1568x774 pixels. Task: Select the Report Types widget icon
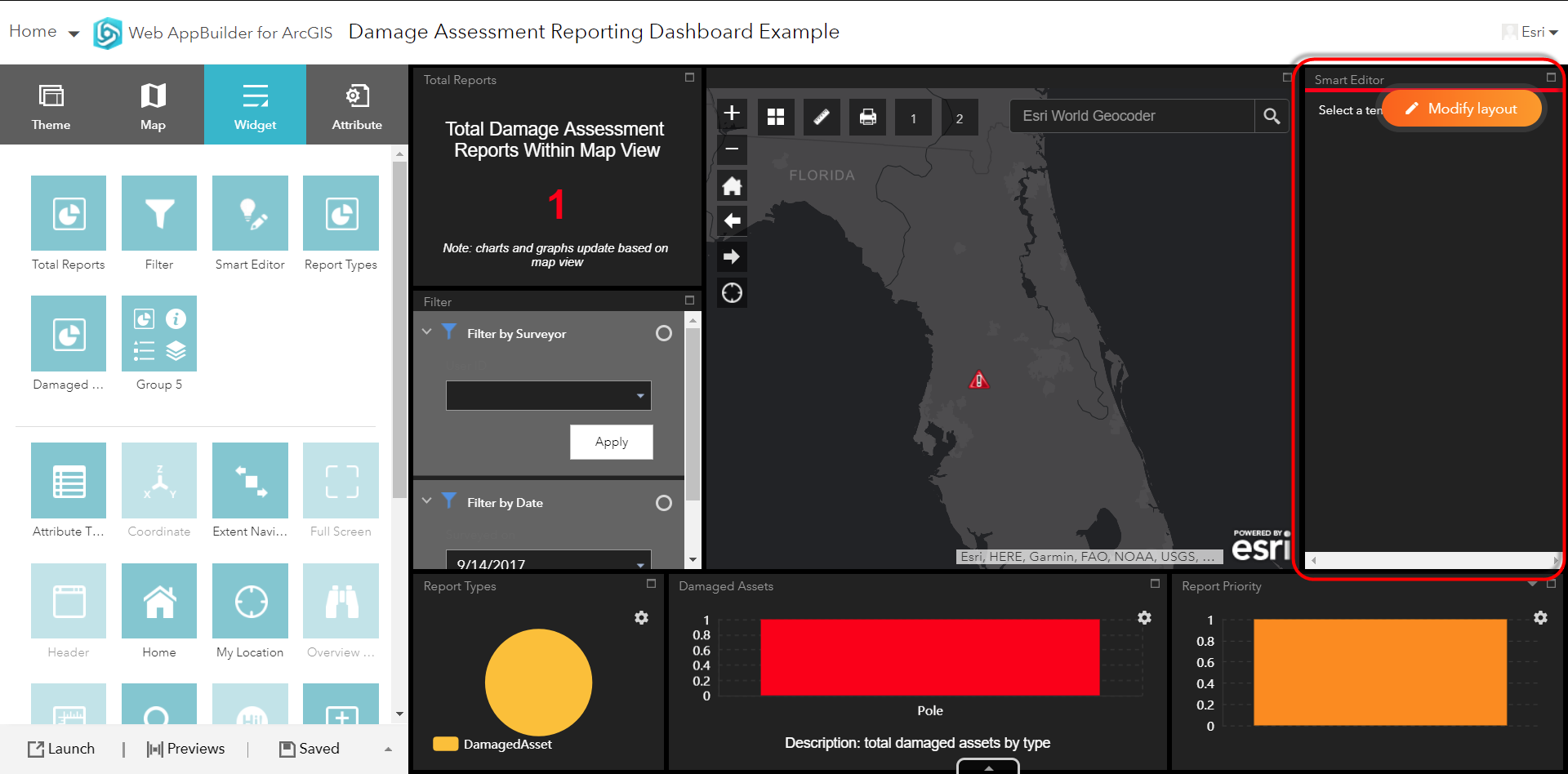tap(341, 213)
